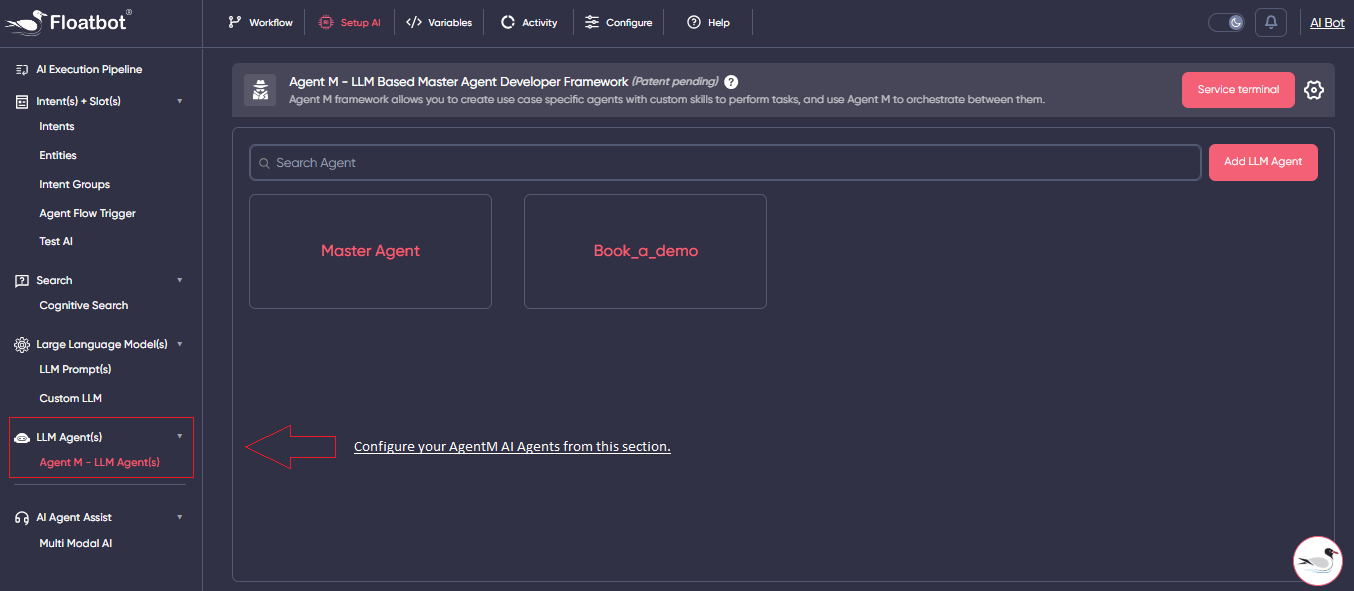The width and height of the screenshot is (1354, 591).
Task: Toggle the dark mode switch
Action: click(x=1226, y=22)
